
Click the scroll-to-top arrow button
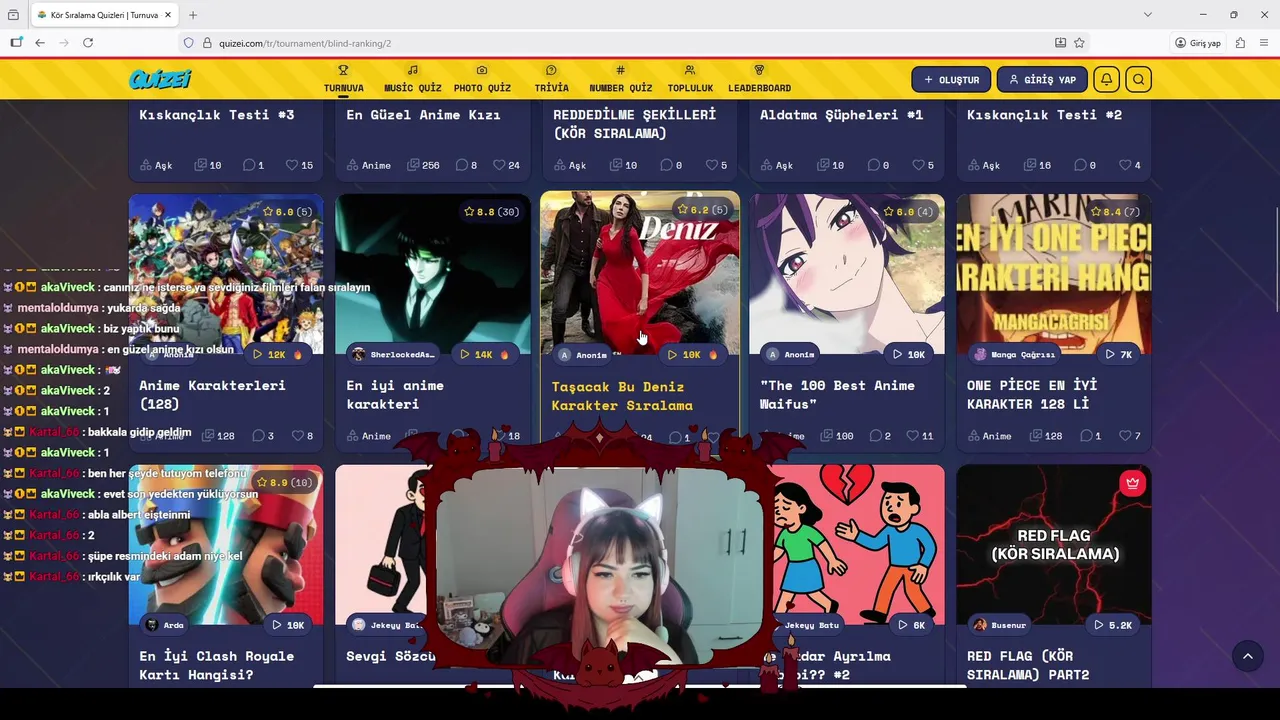(1247, 656)
